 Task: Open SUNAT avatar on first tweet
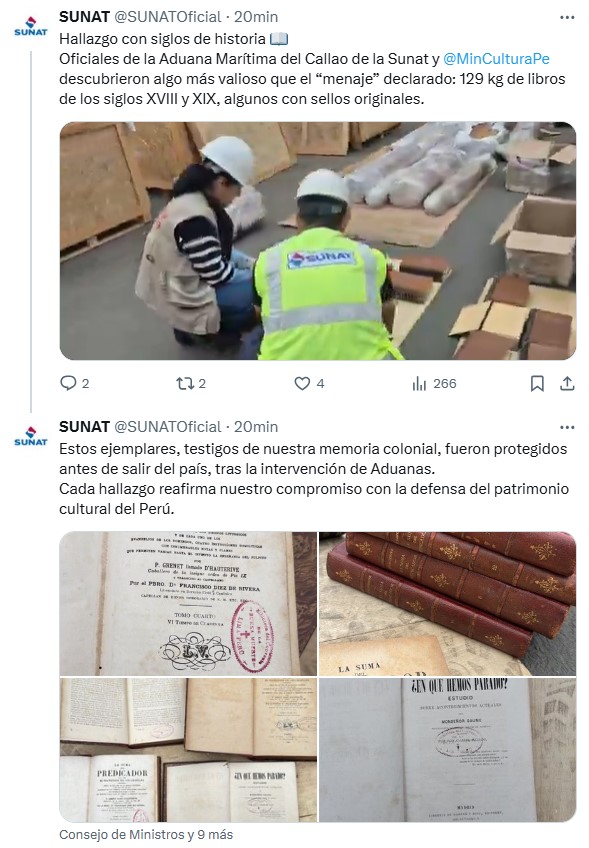31,25
